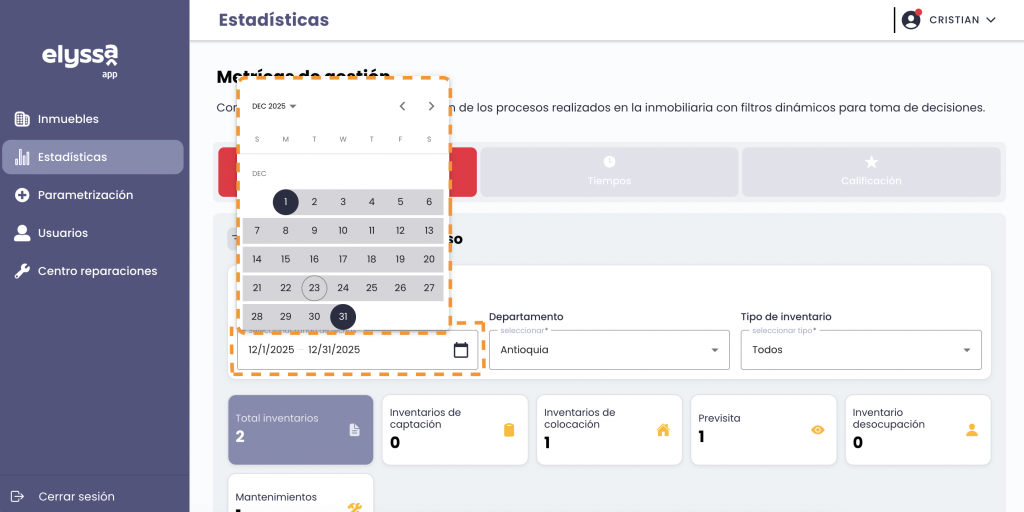1024x512 pixels.
Task: Select December 15 in the calendar
Action: 285,259
